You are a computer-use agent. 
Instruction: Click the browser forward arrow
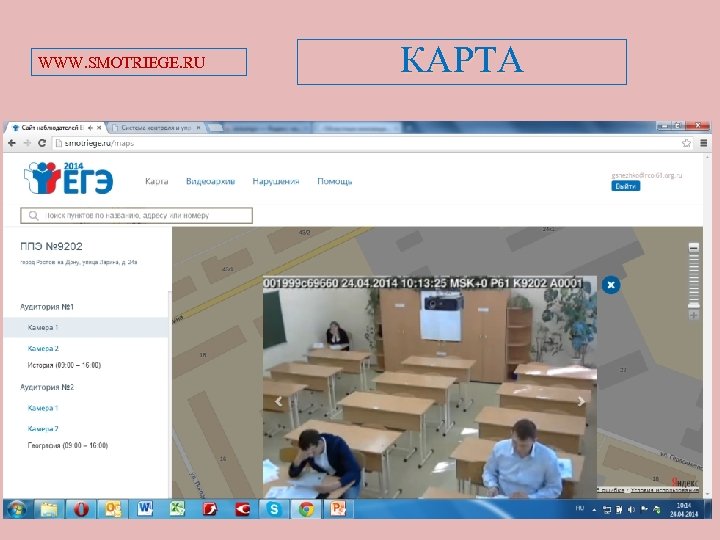(28, 143)
